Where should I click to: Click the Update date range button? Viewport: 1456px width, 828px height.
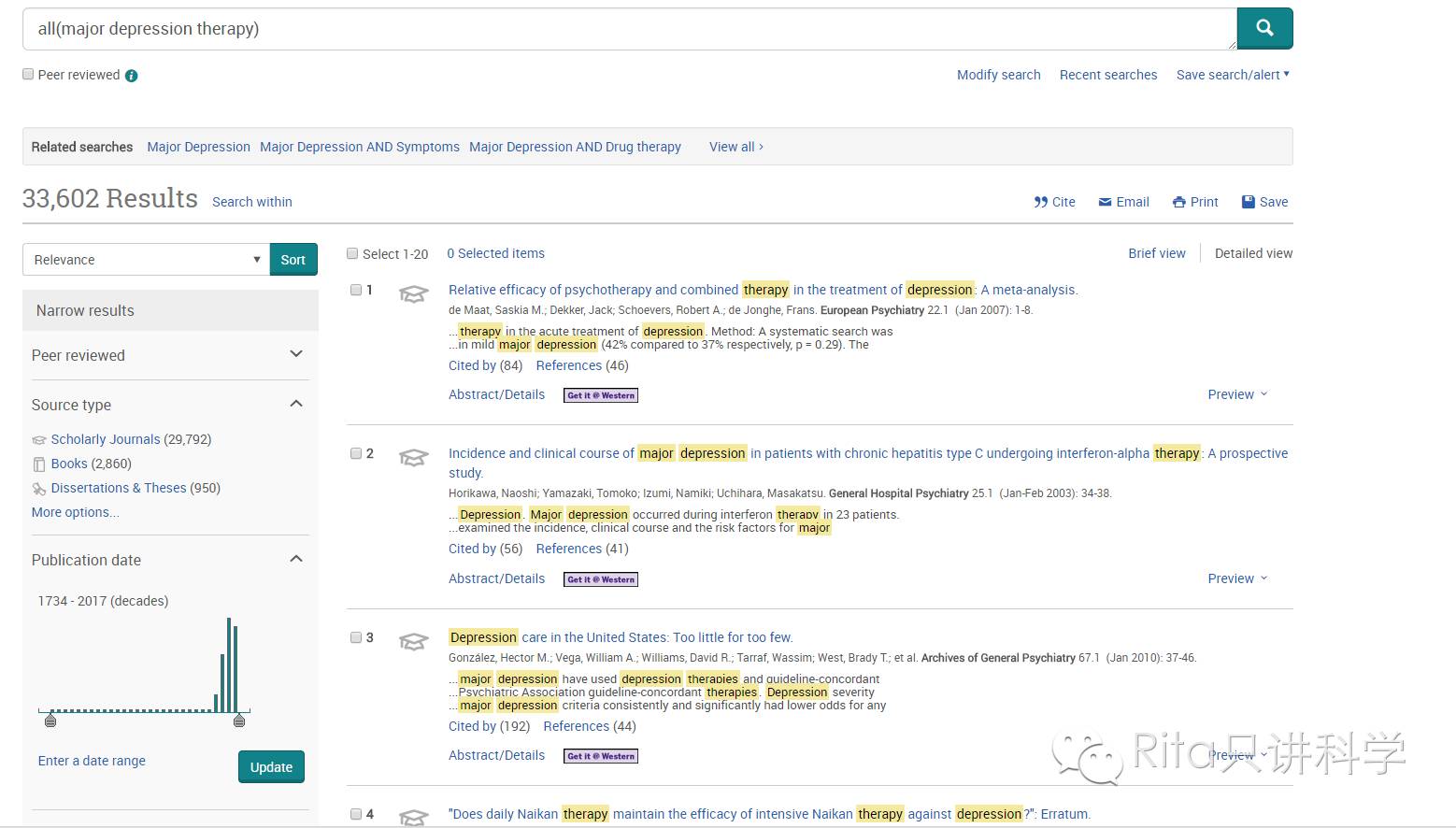(x=271, y=767)
